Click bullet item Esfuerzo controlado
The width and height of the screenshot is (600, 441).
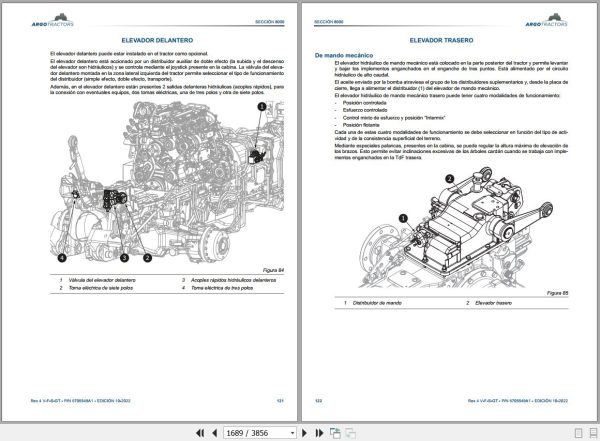[x=365, y=110]
